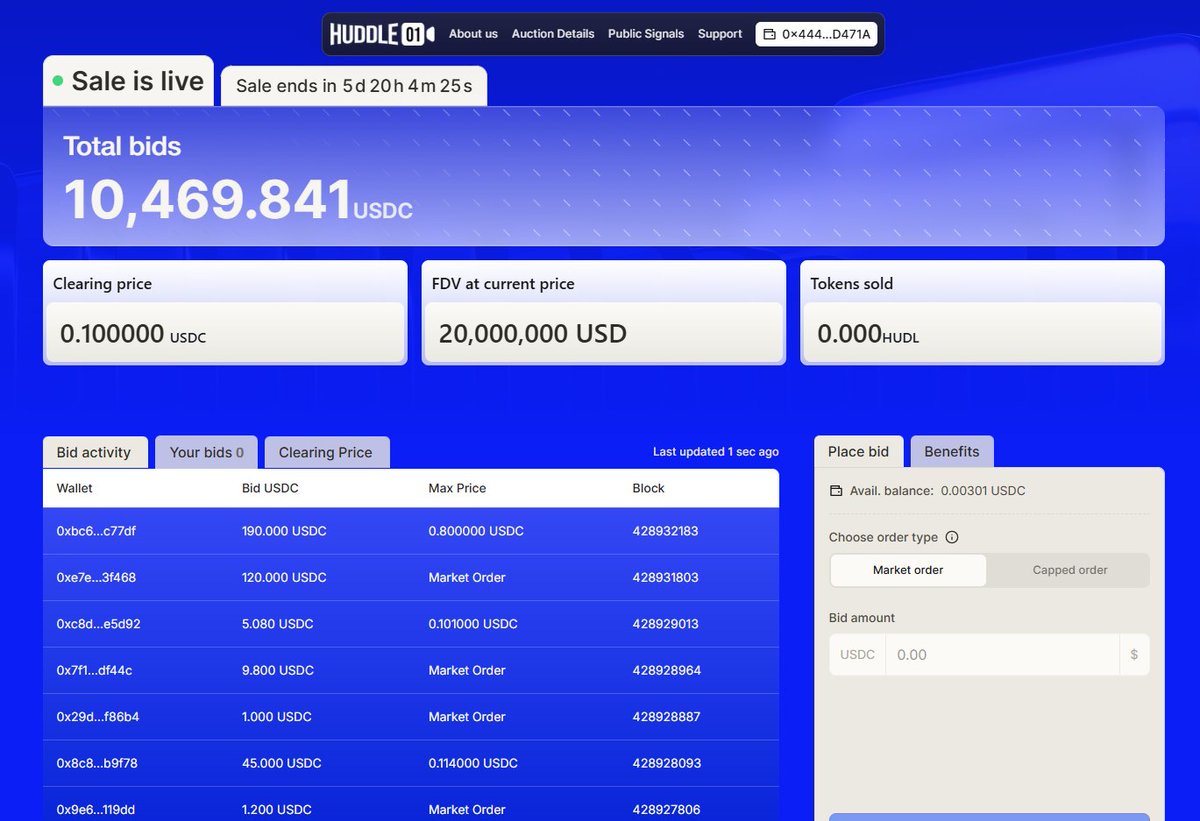Click the order type info icon
Image resolution: width=1200 pixels, height=821 pixels.
pyautogui.click(x=952, y=537)
